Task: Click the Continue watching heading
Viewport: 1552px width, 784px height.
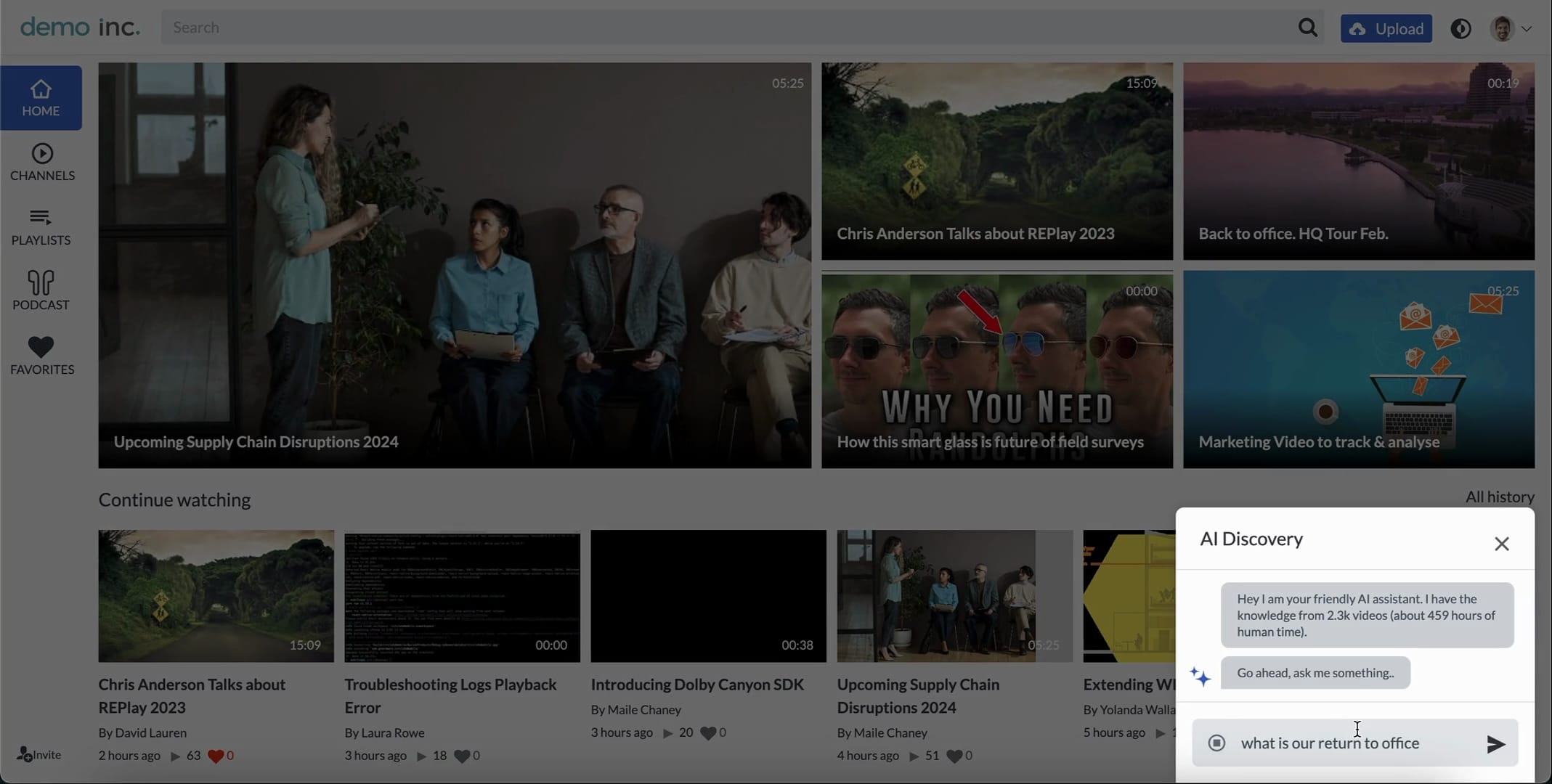Action: [175, 499]
